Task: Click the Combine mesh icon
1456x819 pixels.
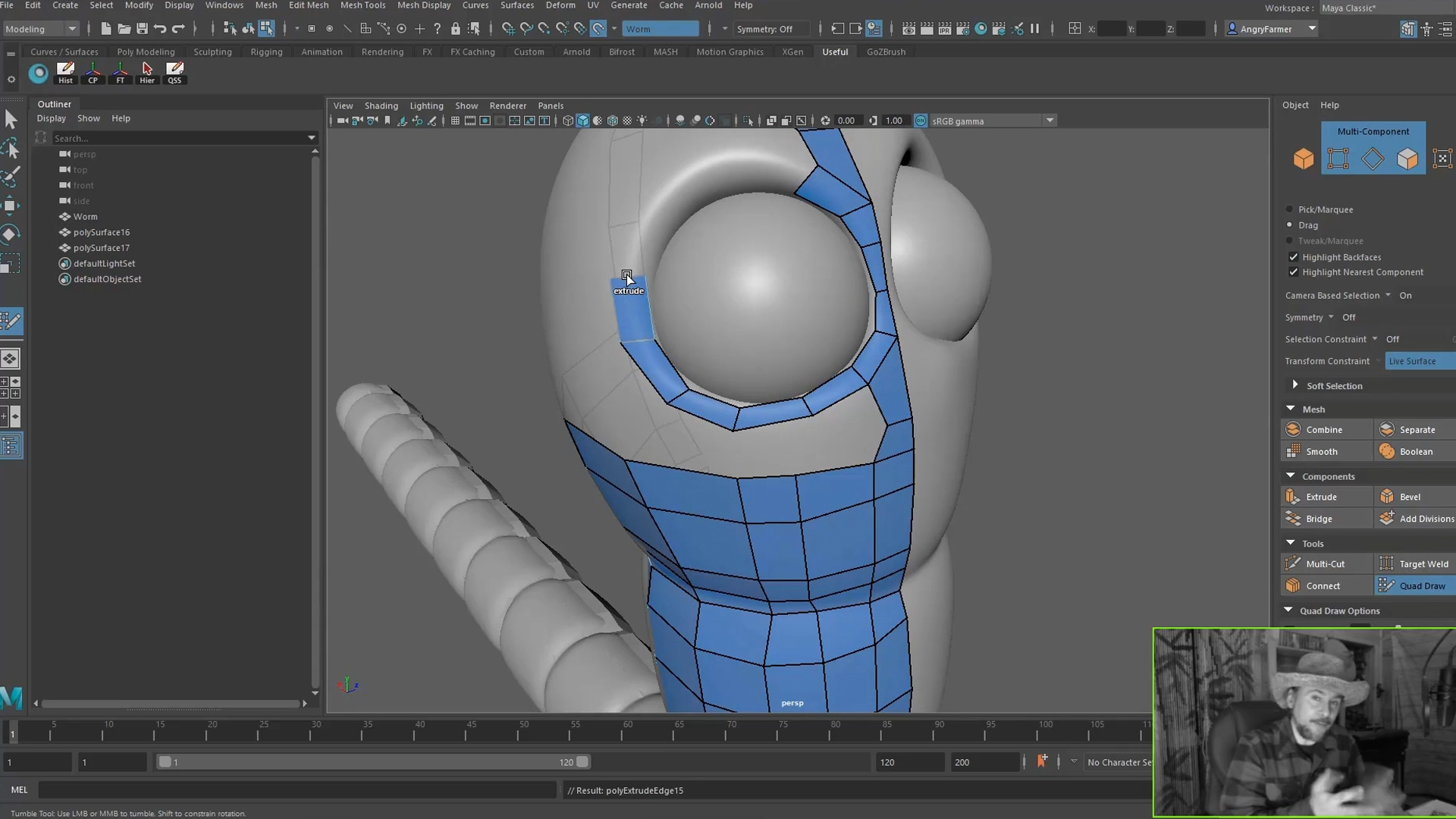Action: point(1293,429)
